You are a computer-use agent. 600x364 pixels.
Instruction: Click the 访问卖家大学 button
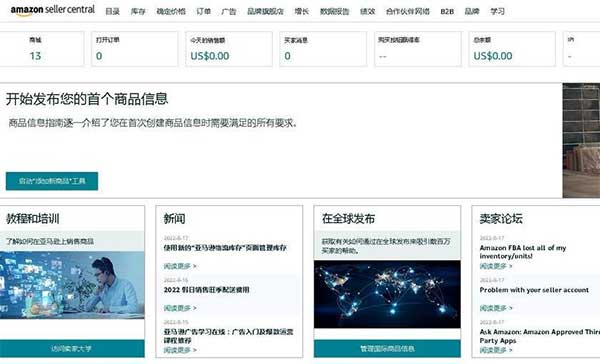pyautogui.click(x=72, y=349)
